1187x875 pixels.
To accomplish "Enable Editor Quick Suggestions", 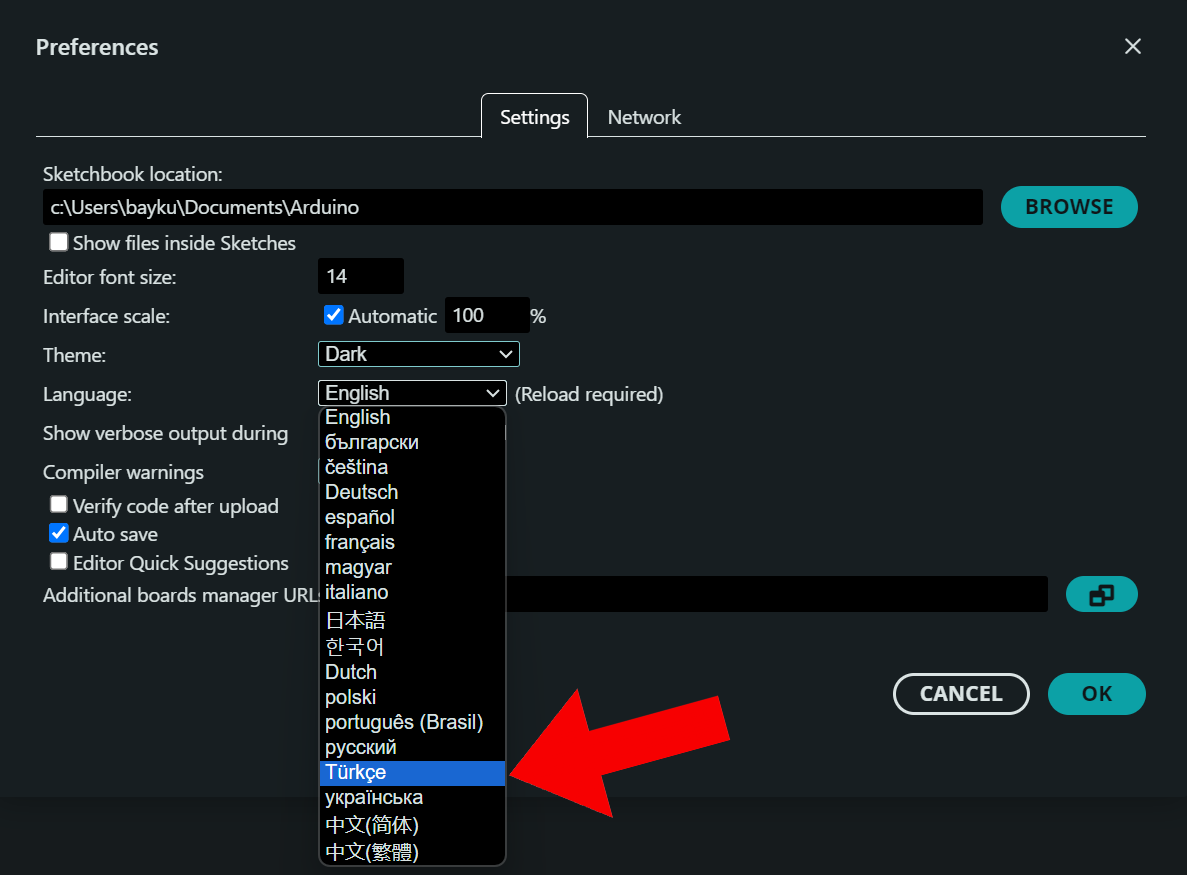I will (58, 561).
